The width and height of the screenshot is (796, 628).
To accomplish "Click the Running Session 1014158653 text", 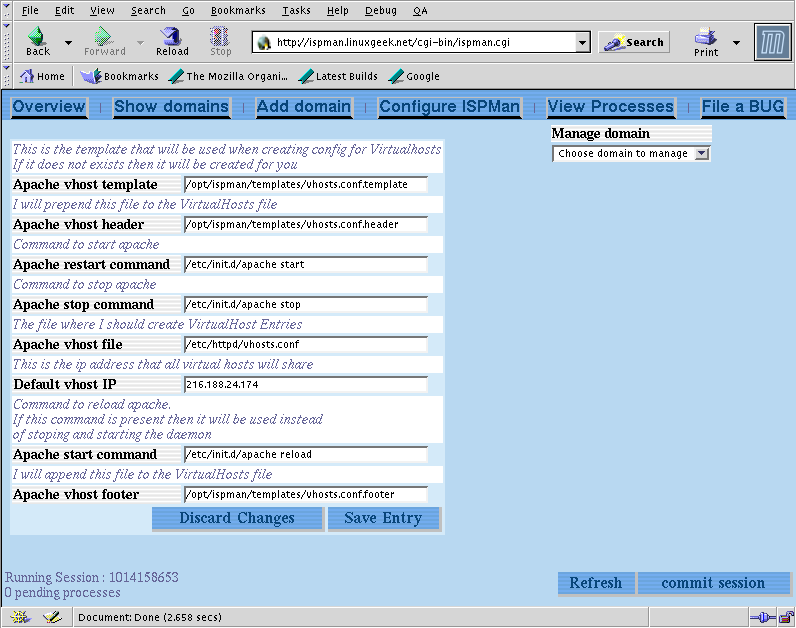I will coord(92,577).
